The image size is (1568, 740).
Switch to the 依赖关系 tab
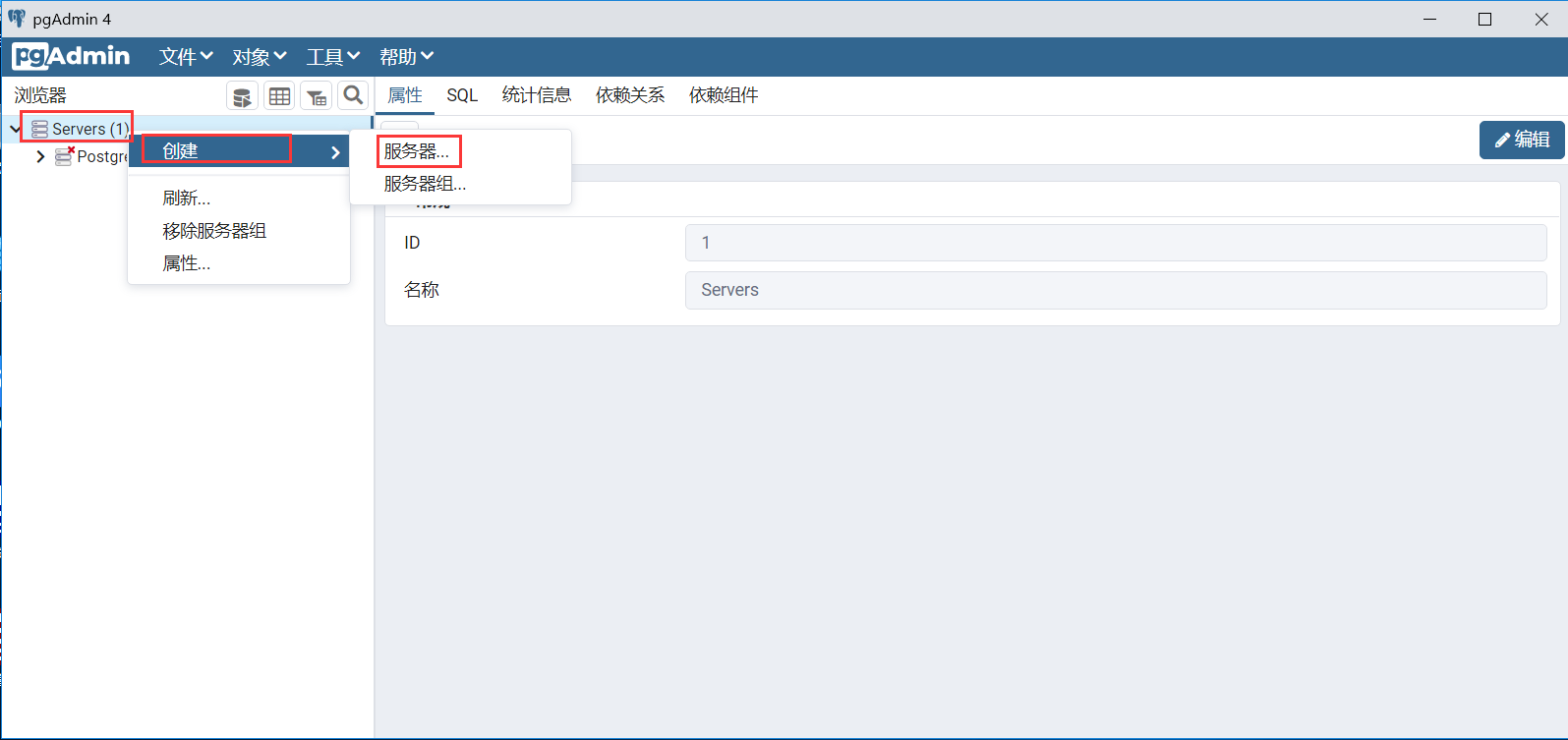(630, 95)
